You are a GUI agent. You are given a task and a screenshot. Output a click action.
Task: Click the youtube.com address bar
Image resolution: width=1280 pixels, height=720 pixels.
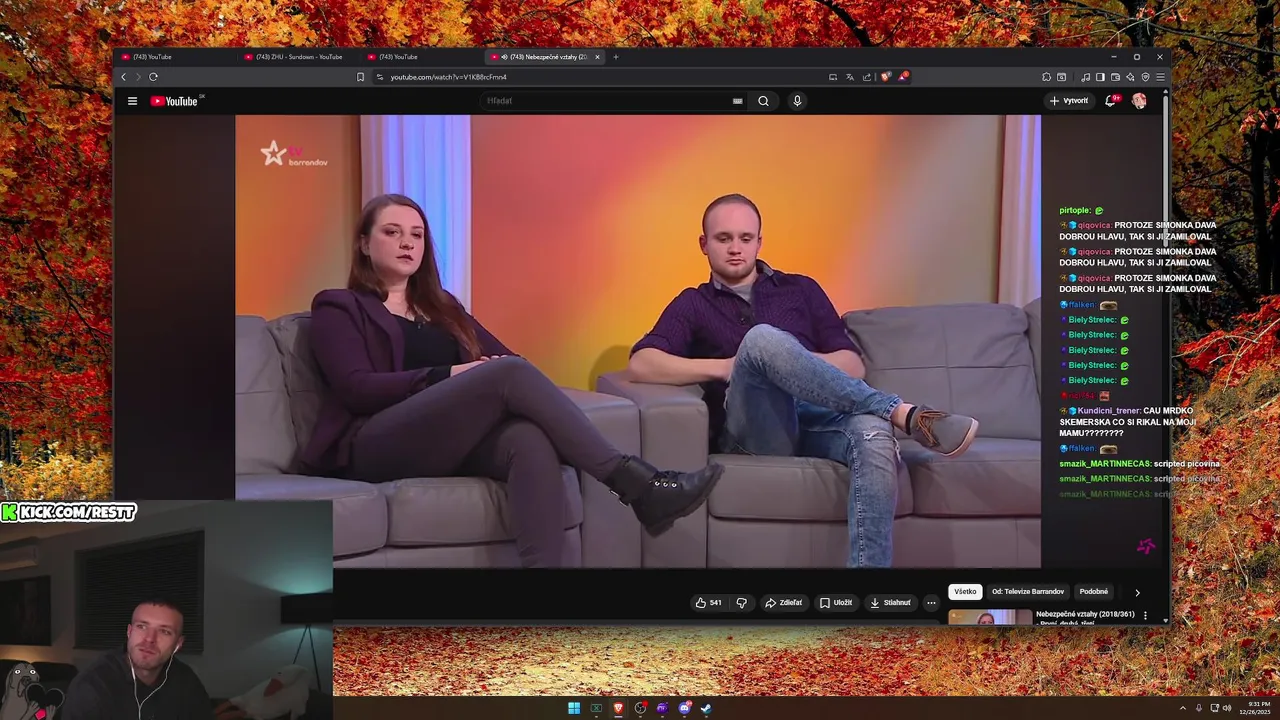600,77
